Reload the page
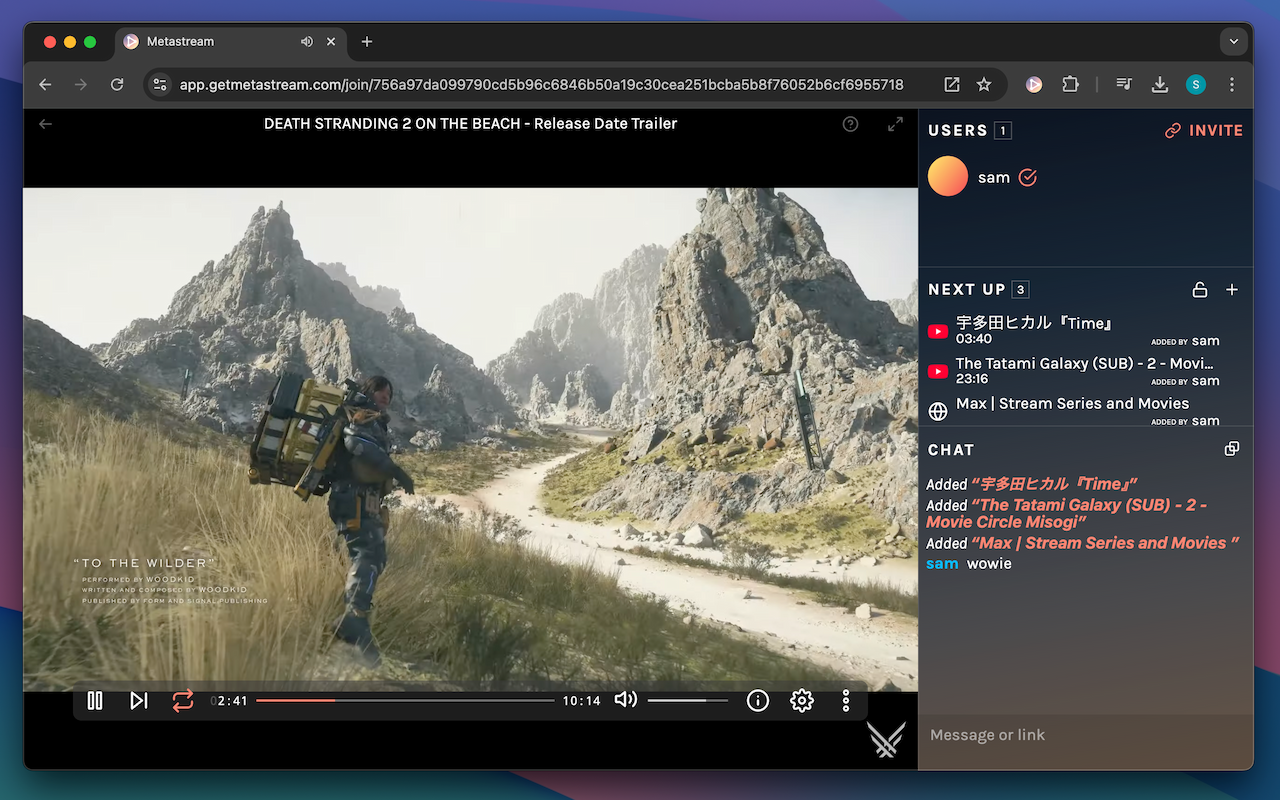This screenshot has width=1280, height=800. tap(117, 85)
